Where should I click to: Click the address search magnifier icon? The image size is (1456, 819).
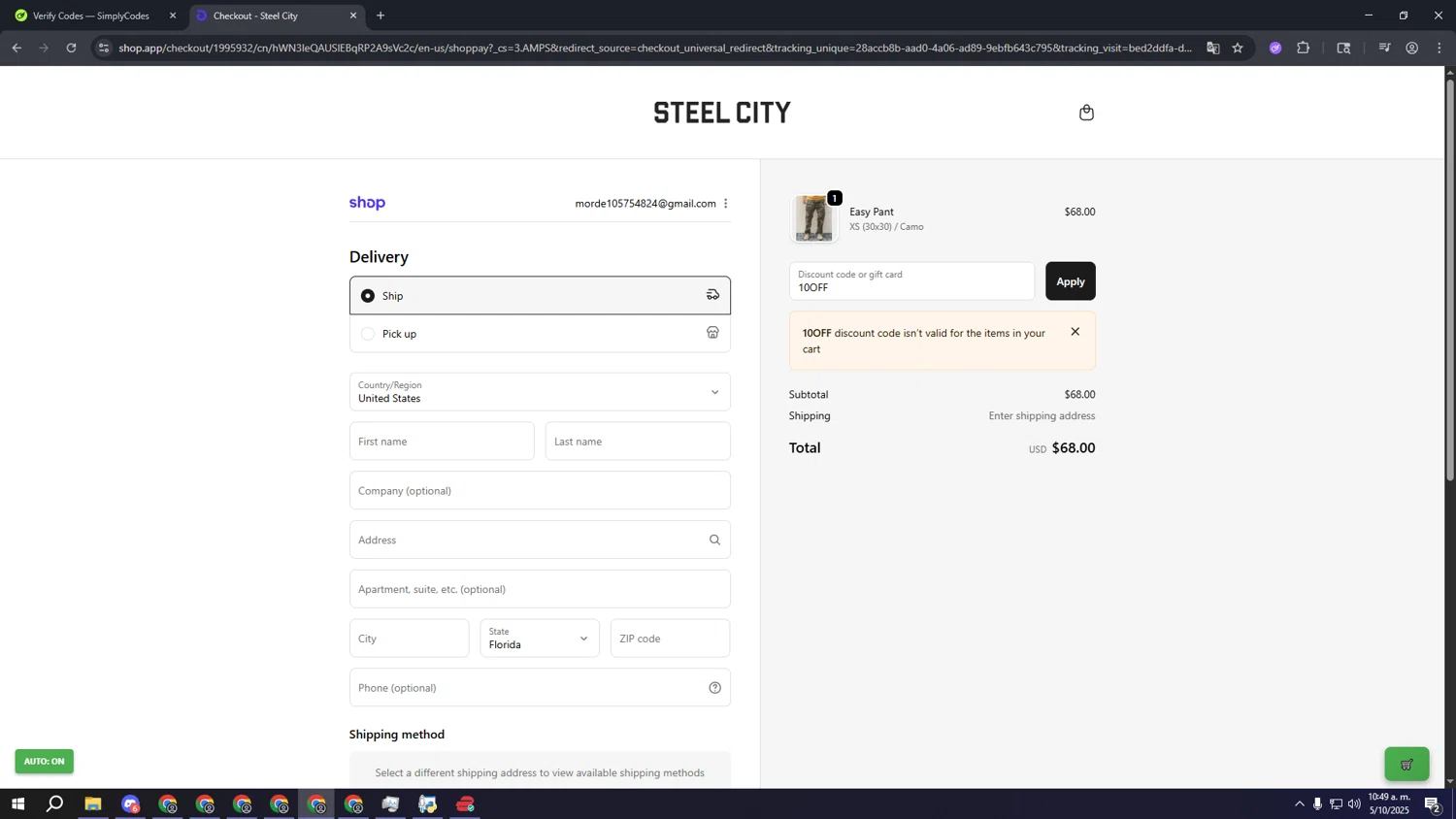714,540
